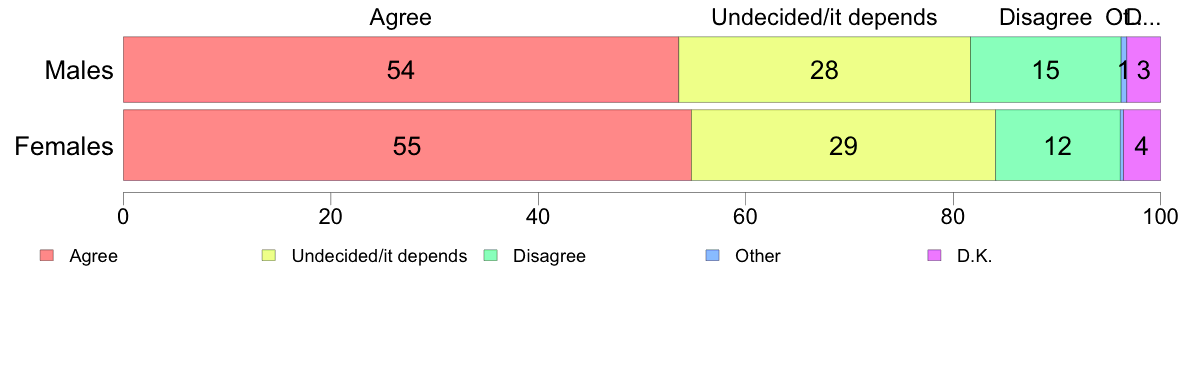Click the Agree column header above bars
Viewport: 1188px width, 368px height.
[400, 17]
